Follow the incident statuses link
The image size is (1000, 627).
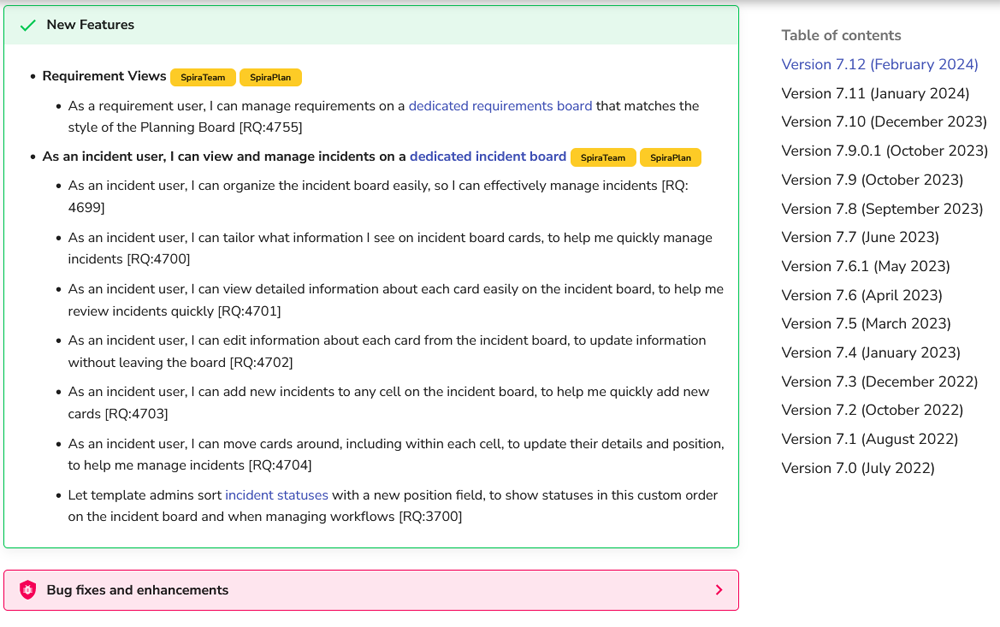(276, 495)
